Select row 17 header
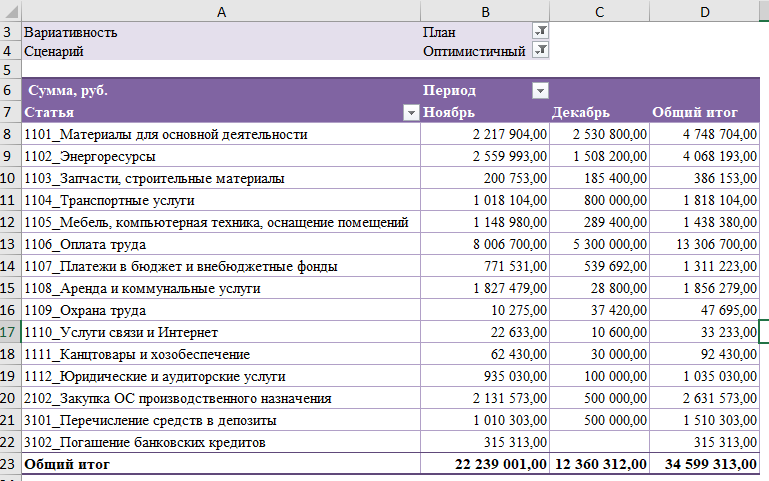Screen dimensions: 769x481 click(x=10, y=332)
